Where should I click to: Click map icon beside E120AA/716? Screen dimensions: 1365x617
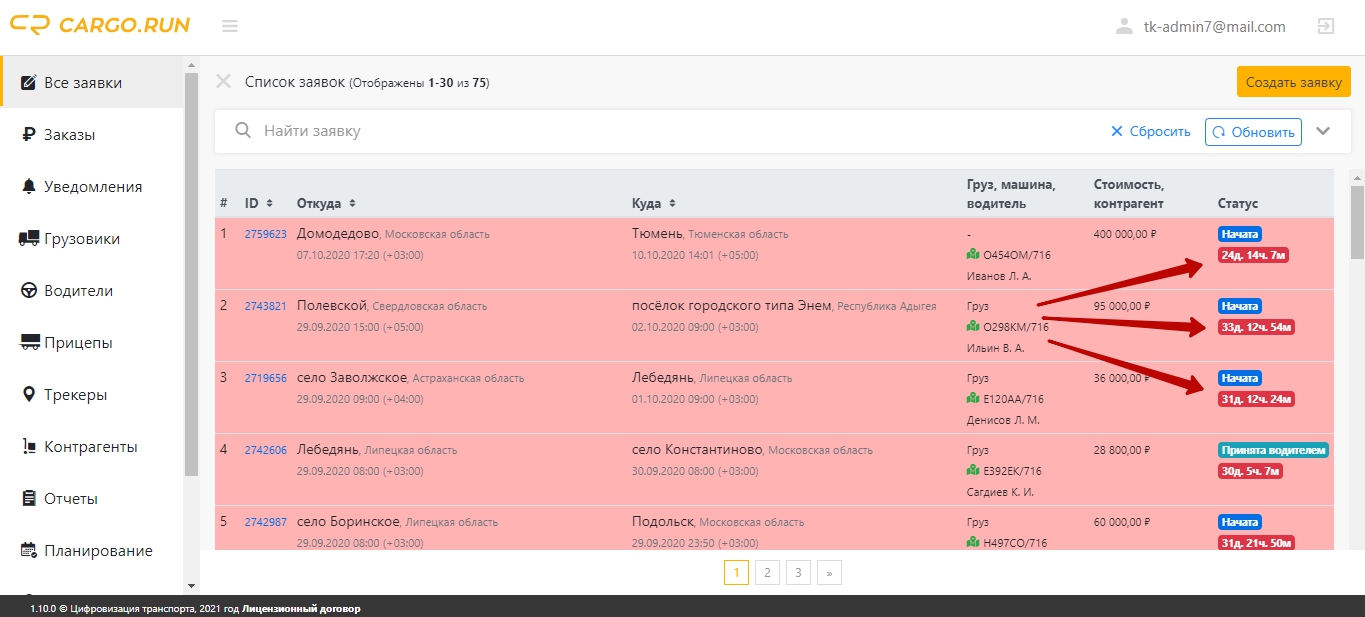coord(973,398)
